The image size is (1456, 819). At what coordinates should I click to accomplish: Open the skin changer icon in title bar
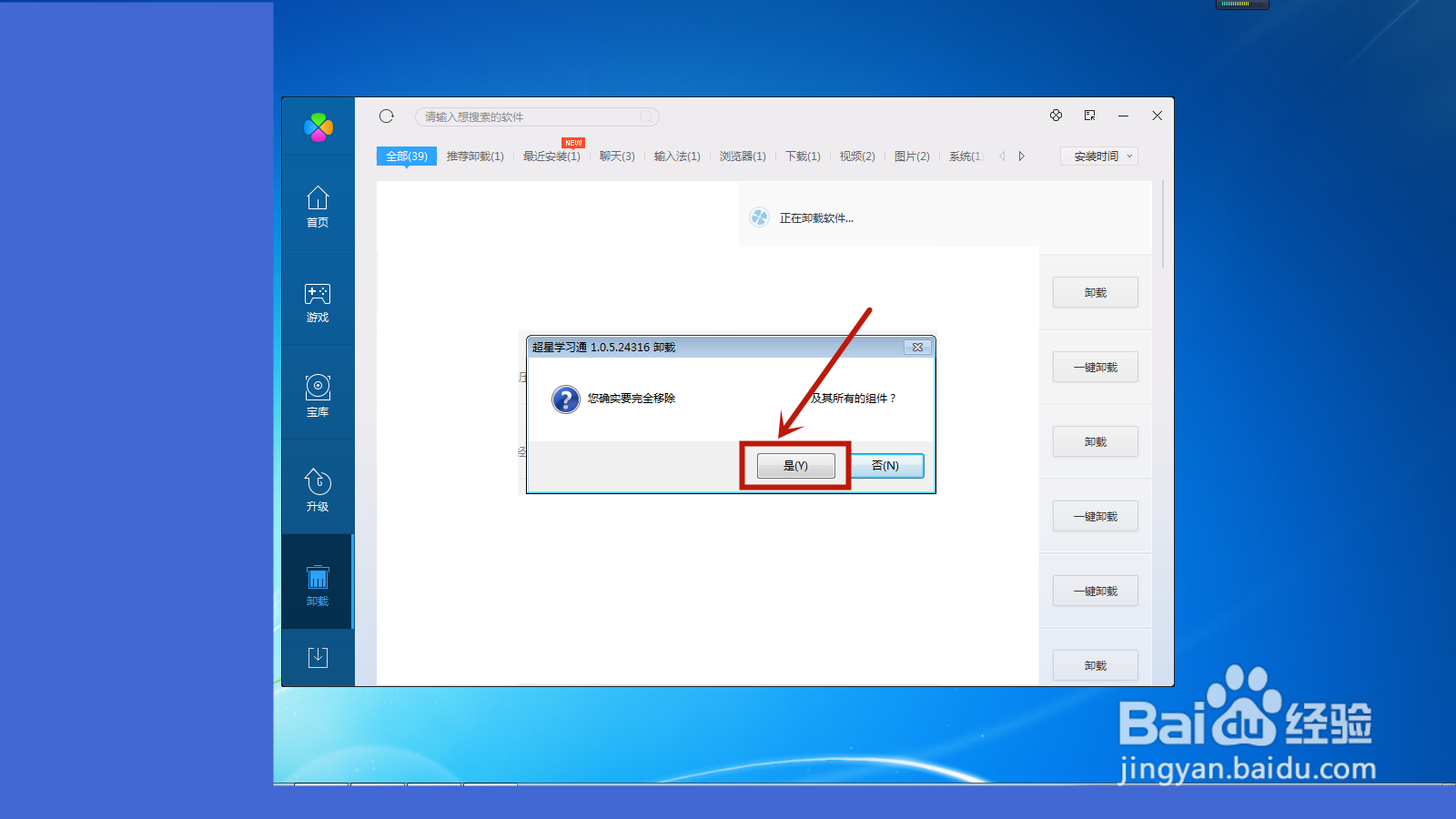(1056, 116)
